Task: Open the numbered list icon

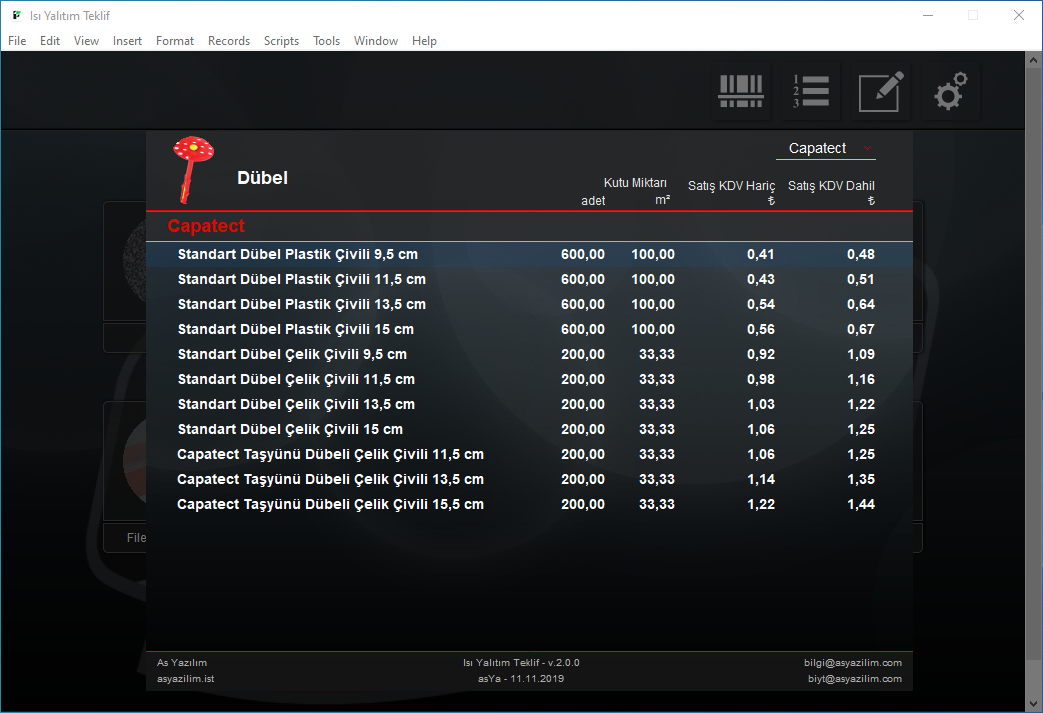Action: (810, 91)
